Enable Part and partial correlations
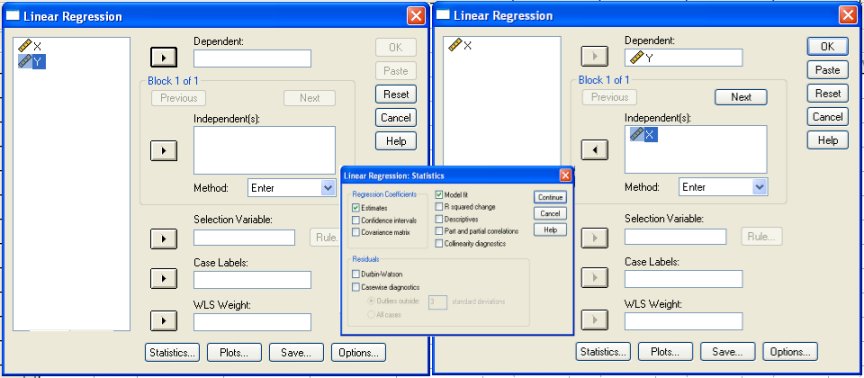Image resolution: width=864 pixels, height=378 pixels. point(439,231)
